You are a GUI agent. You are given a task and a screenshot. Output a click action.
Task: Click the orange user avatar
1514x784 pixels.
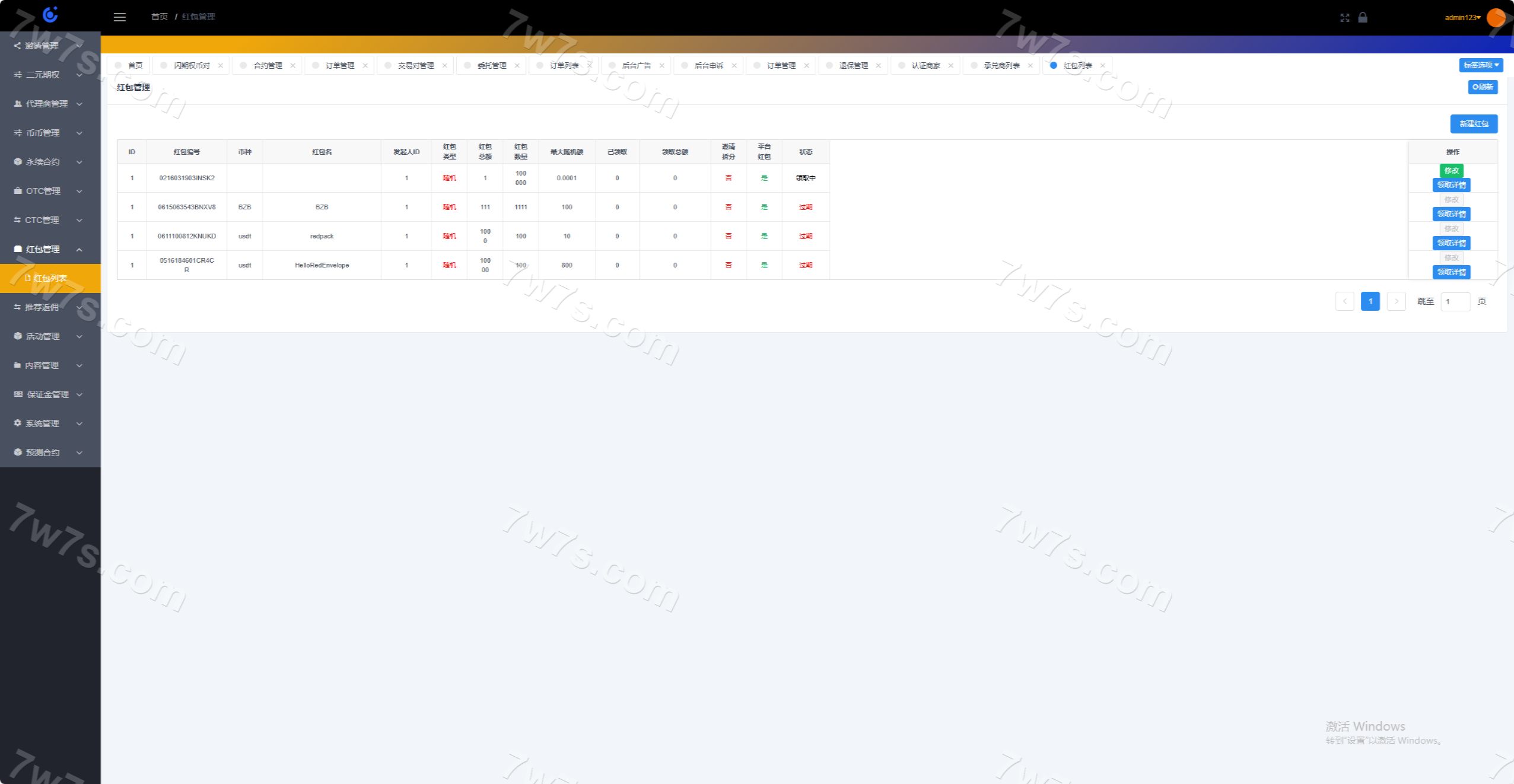1496,18
